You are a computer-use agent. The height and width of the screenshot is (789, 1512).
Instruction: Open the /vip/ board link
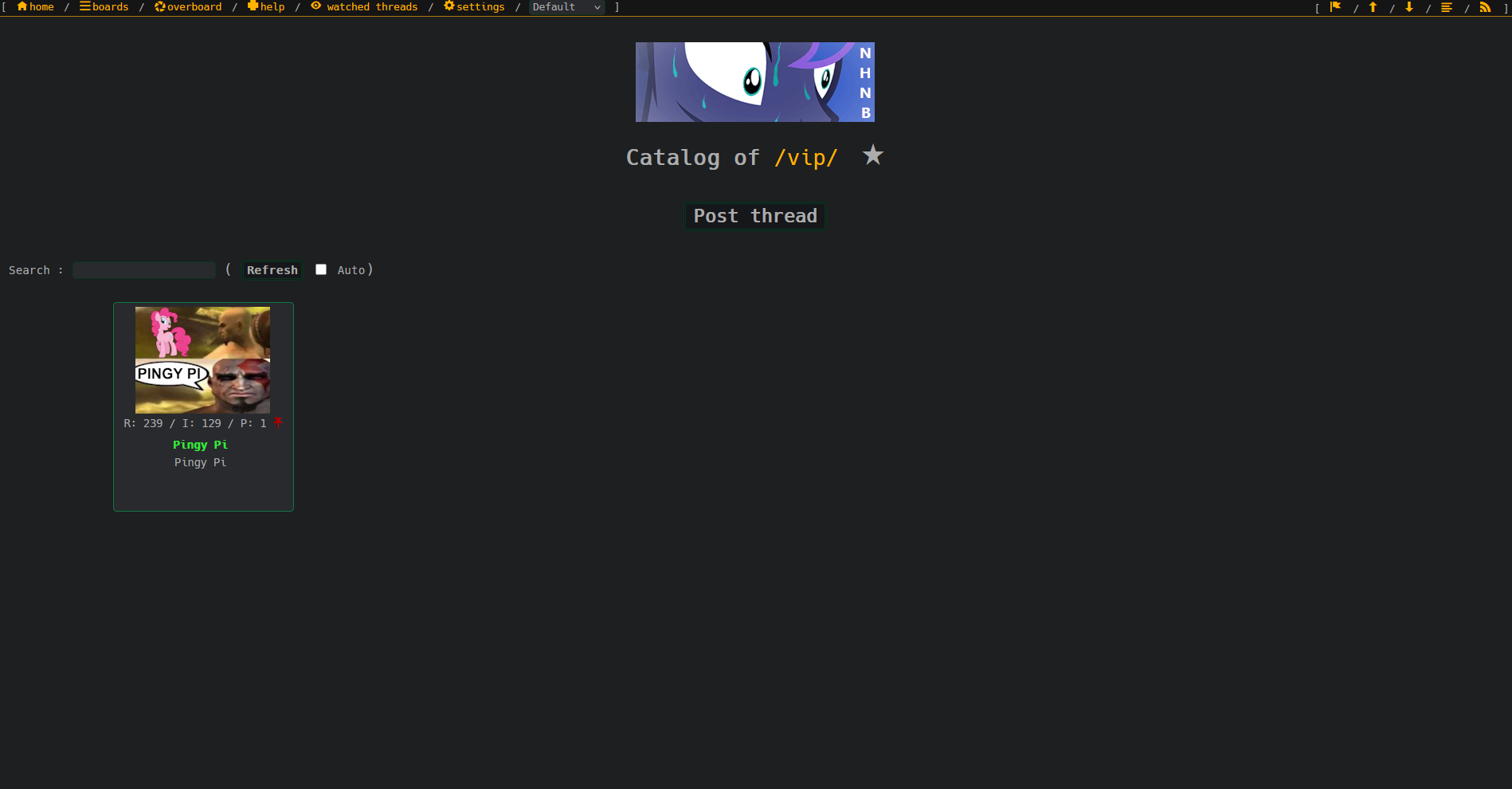(805, 158)
